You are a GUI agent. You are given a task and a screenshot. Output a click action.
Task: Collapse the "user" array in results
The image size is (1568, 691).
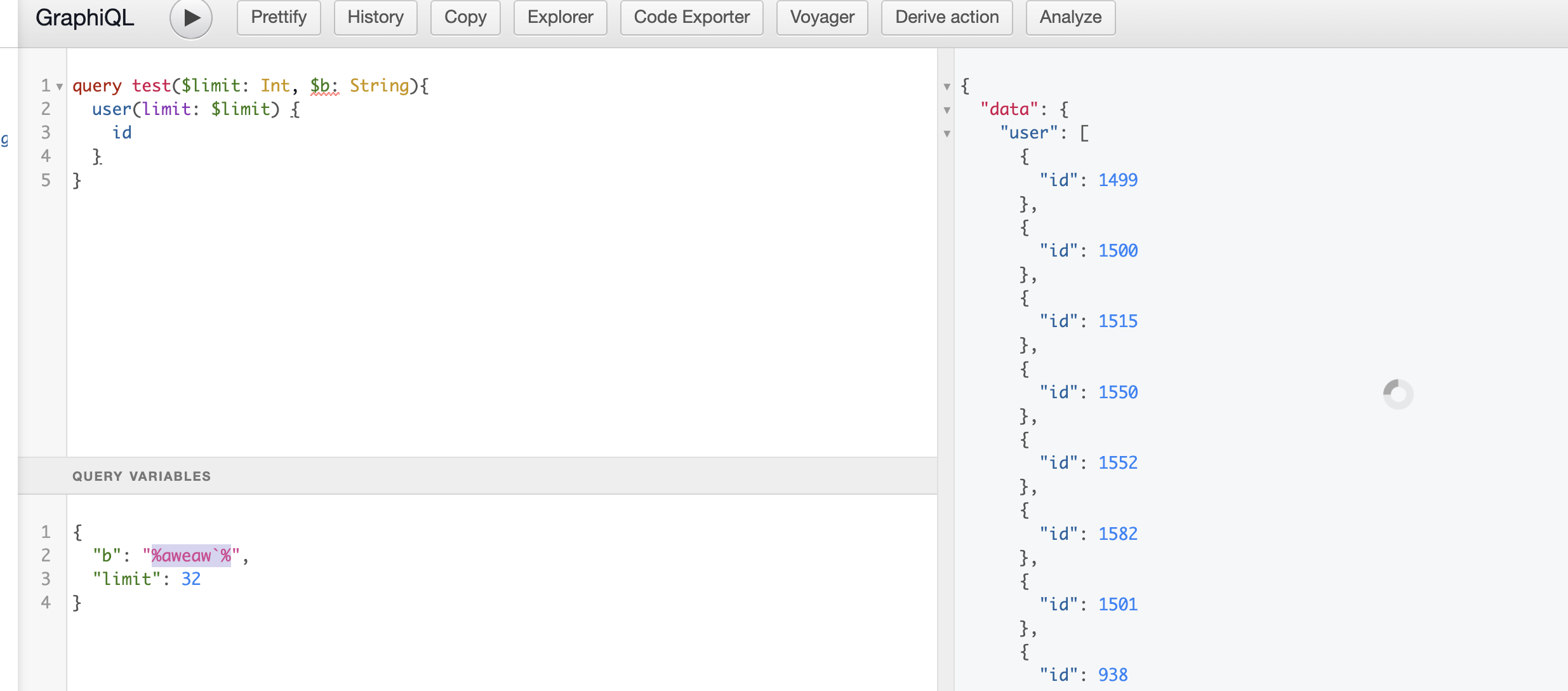tap(948, 133)
